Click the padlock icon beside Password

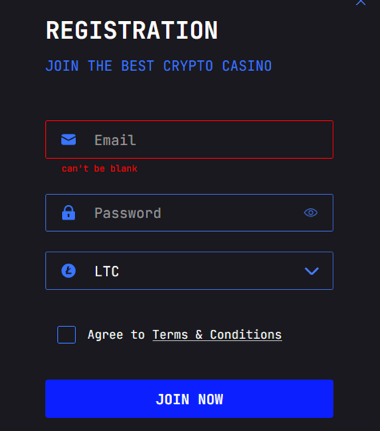pos(69,213)
